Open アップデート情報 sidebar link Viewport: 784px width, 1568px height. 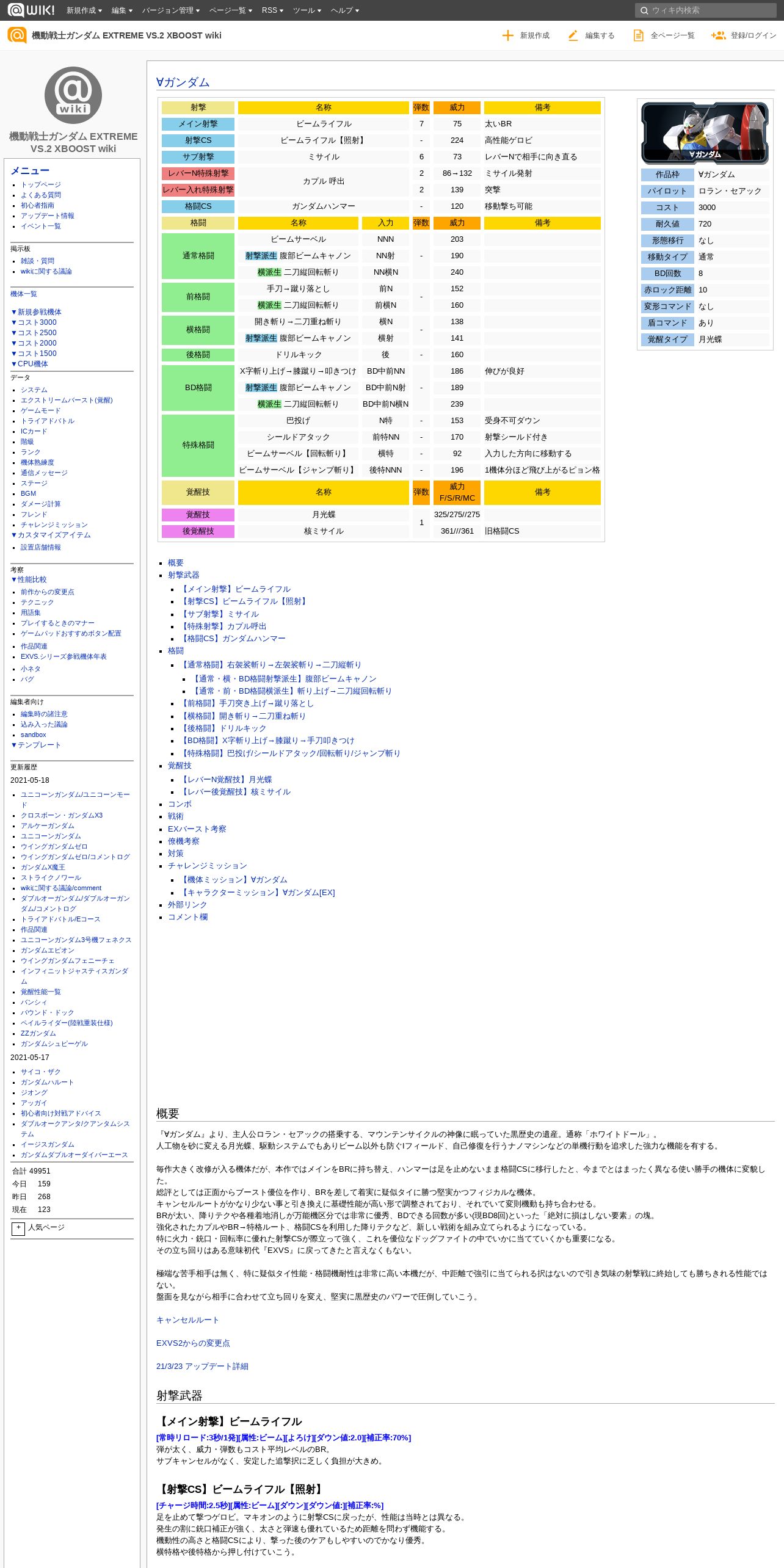(x=48, y=216)
